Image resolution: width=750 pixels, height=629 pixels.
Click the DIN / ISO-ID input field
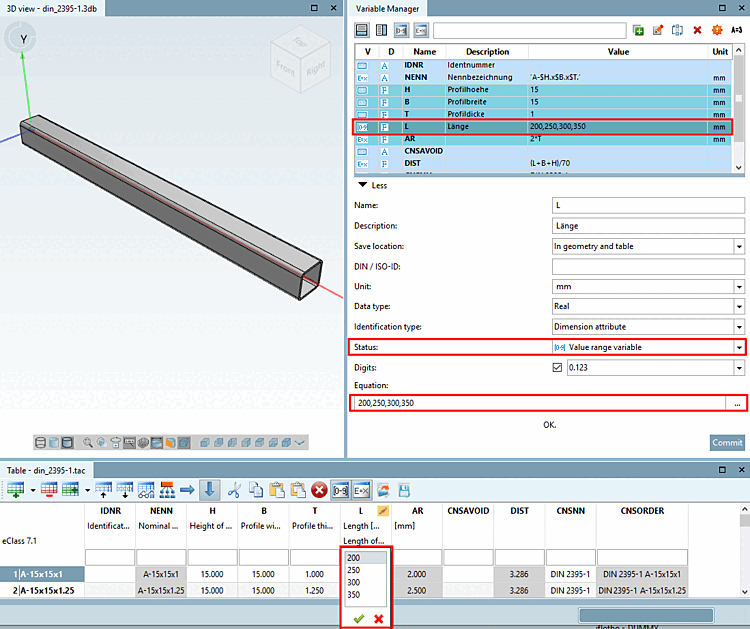click(x=648, y=266)
